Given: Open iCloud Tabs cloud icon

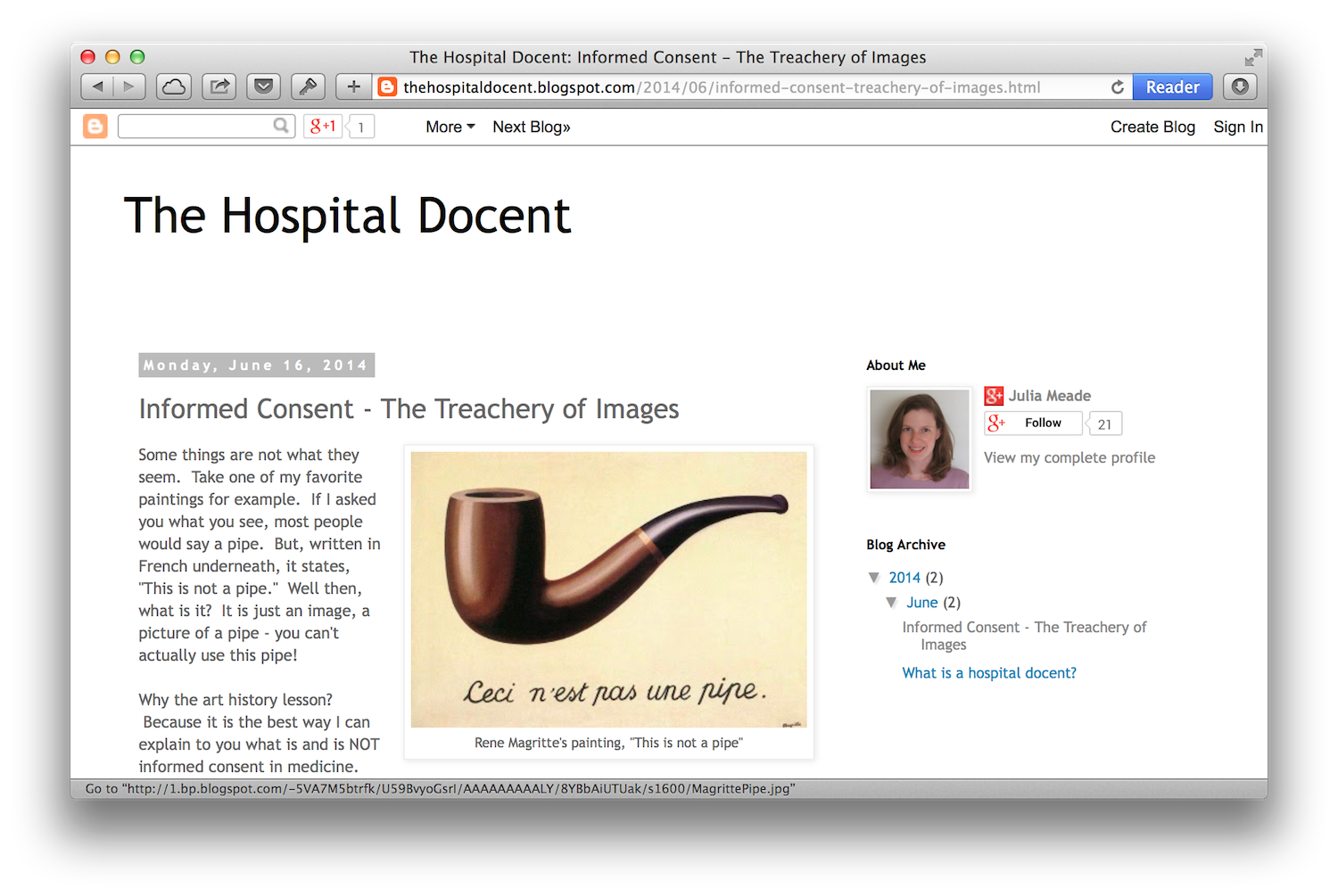Looking at the screenshot, I should point(174,86).
